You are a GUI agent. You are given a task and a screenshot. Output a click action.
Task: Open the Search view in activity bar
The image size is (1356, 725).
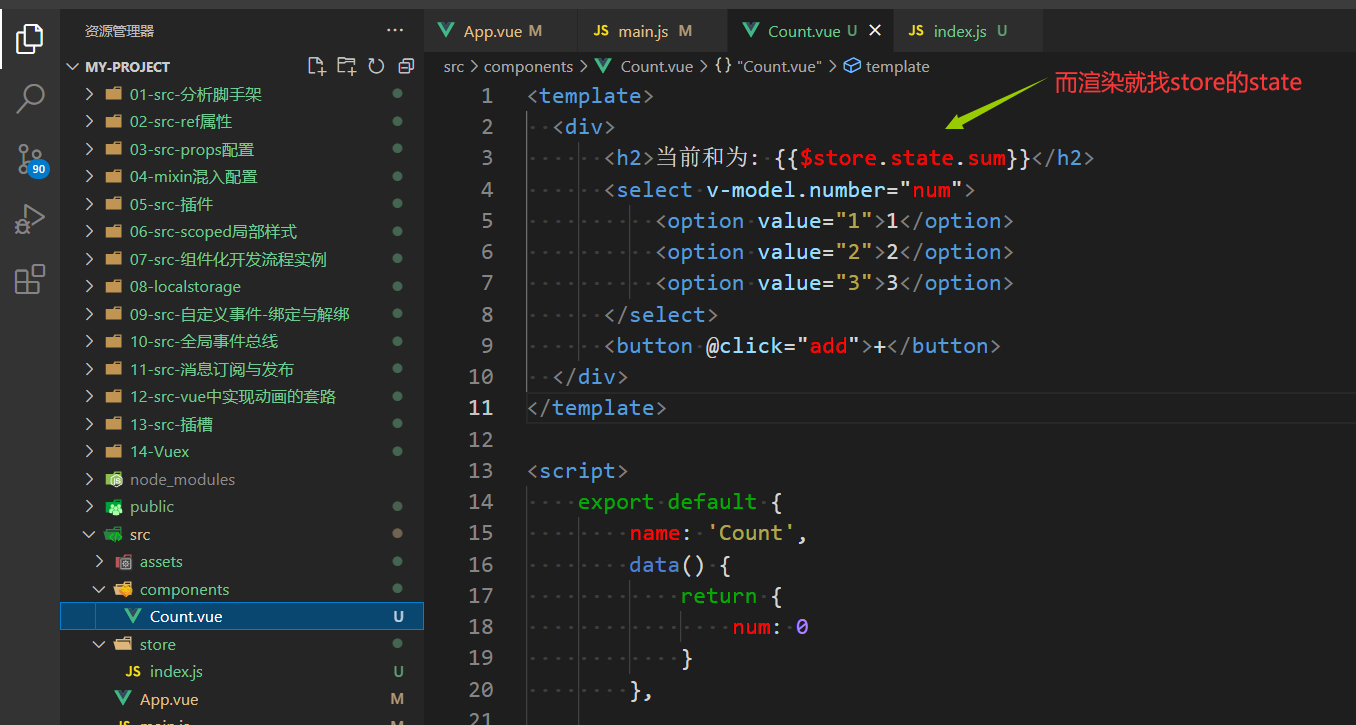(30, 98)
